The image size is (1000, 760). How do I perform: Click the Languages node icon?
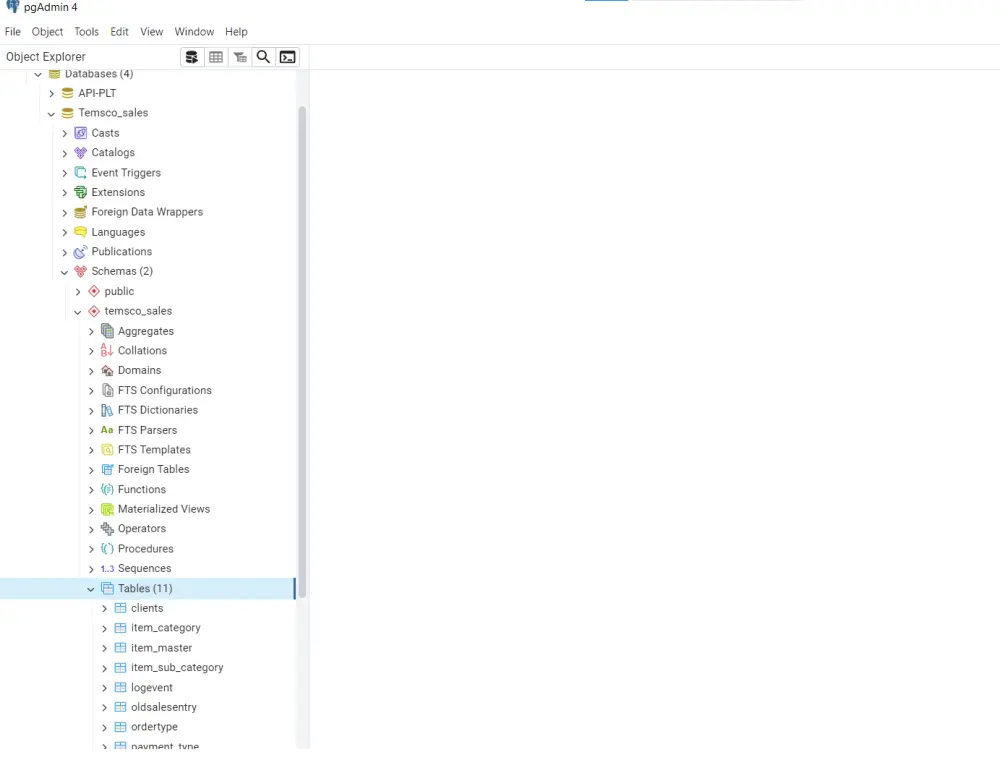[x=80, y=231]
